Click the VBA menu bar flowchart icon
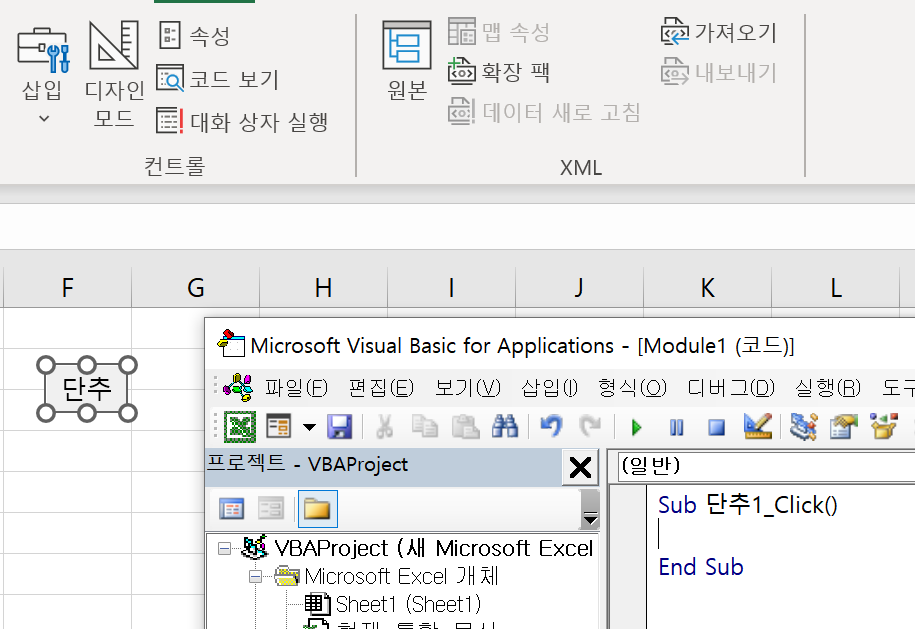Screen dimensions: 915x629 pos(238,387)
